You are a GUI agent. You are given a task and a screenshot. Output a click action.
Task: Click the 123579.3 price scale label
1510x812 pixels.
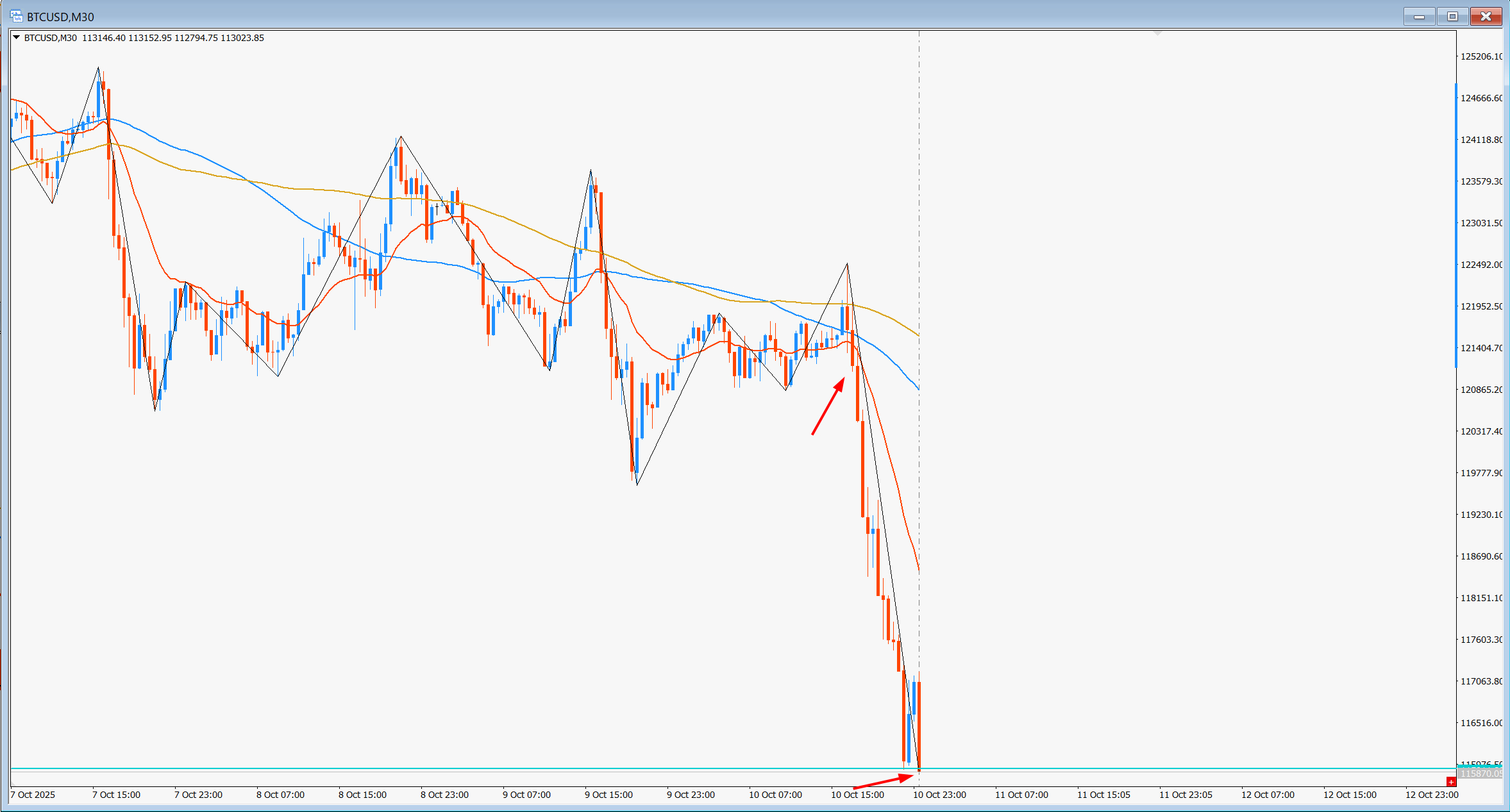coord(1481,181)
